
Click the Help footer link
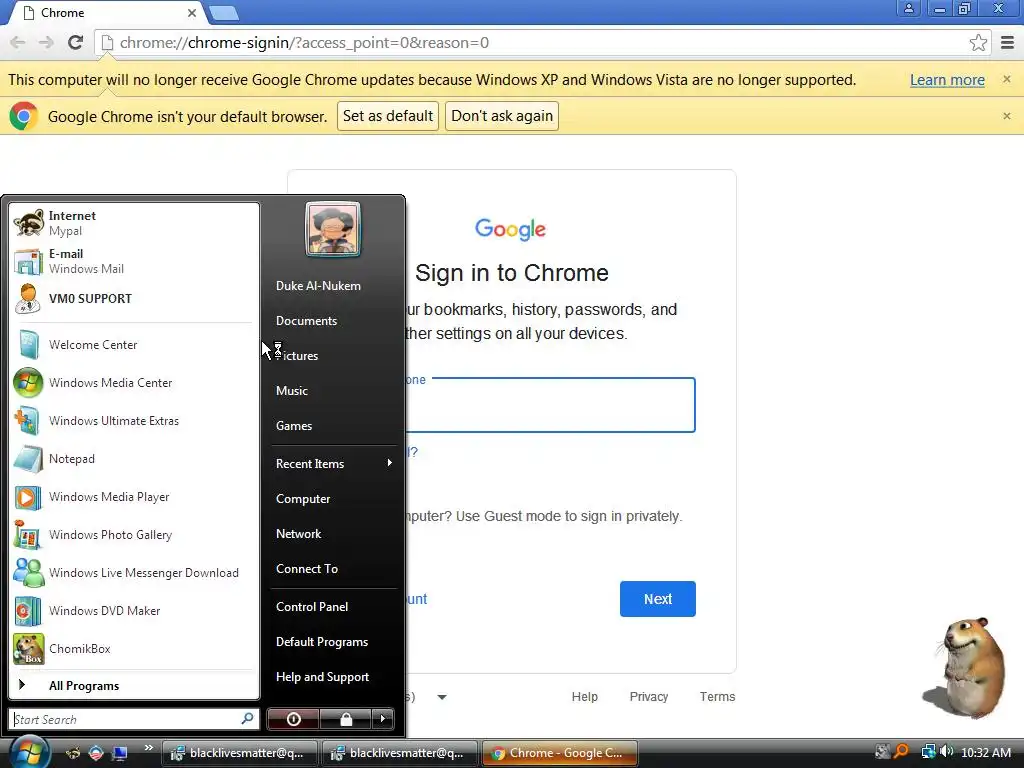[x=584, y=697]
